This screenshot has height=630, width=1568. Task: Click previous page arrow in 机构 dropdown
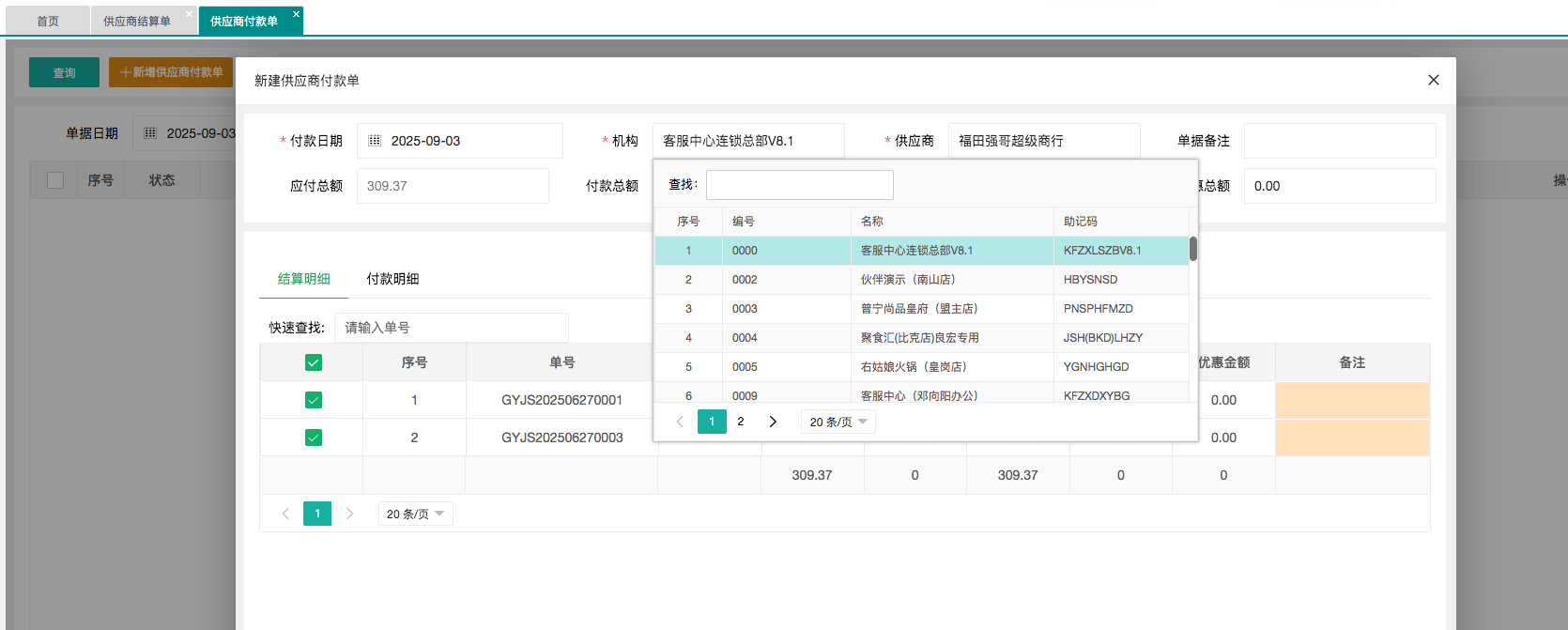coord(680,422)
